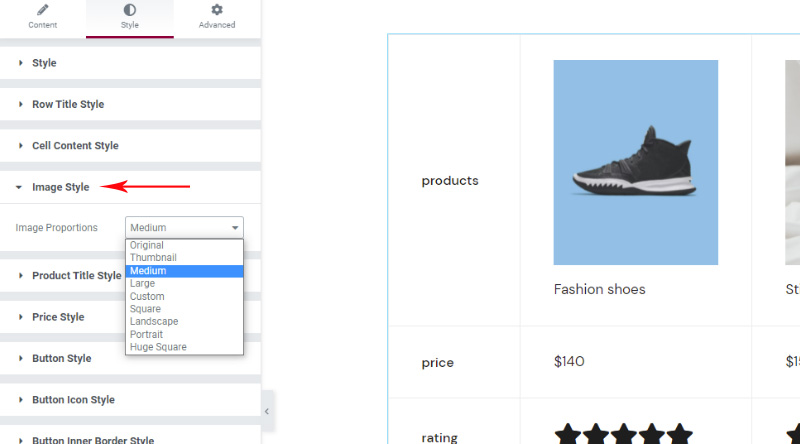Click the Fashion shoes product title
Viewport: 800px width, 444px height.
click(x=599, y=290)
